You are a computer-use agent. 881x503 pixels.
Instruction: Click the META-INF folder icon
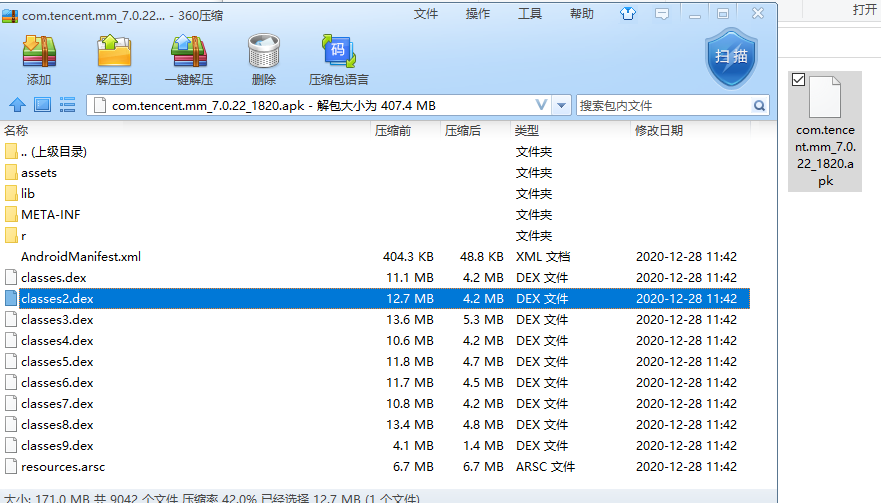(x=11, y=214)
